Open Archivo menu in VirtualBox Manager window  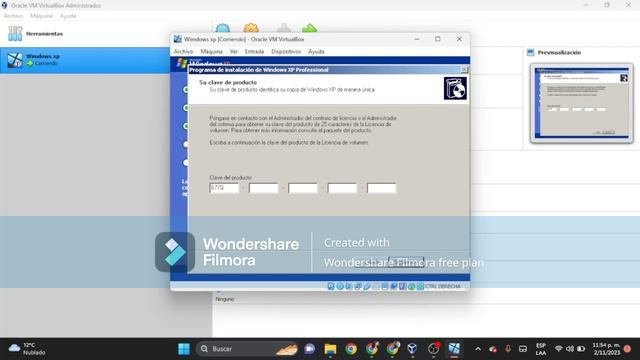click(13, 16)
